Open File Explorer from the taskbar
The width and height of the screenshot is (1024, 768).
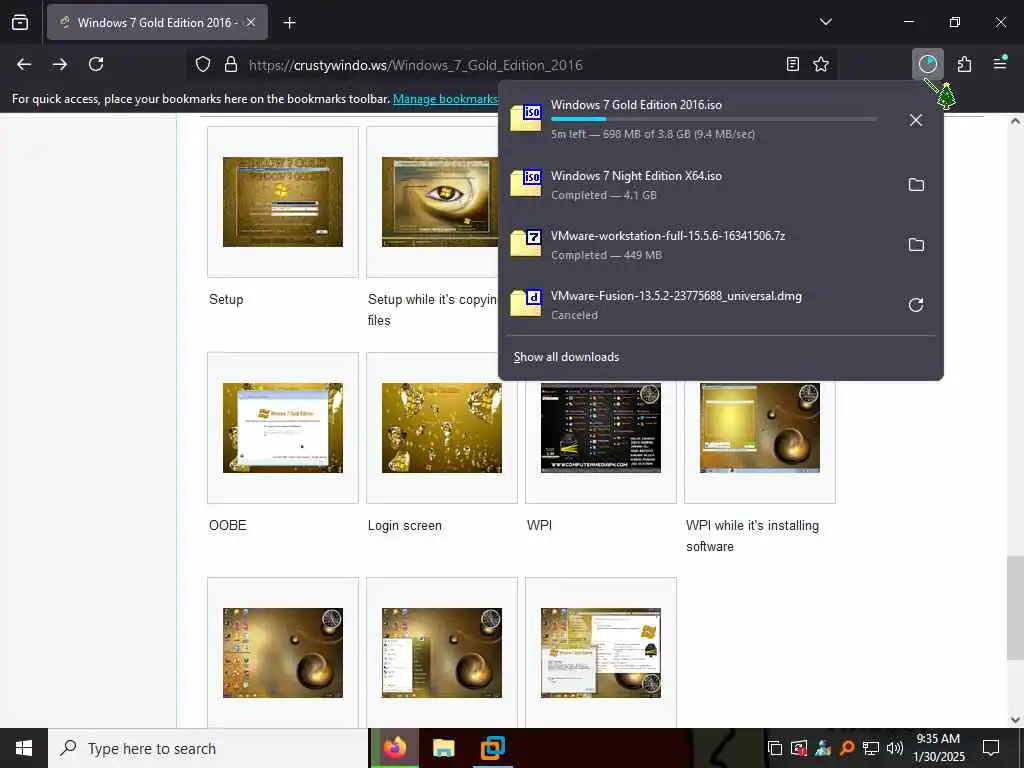coord(443,748)
